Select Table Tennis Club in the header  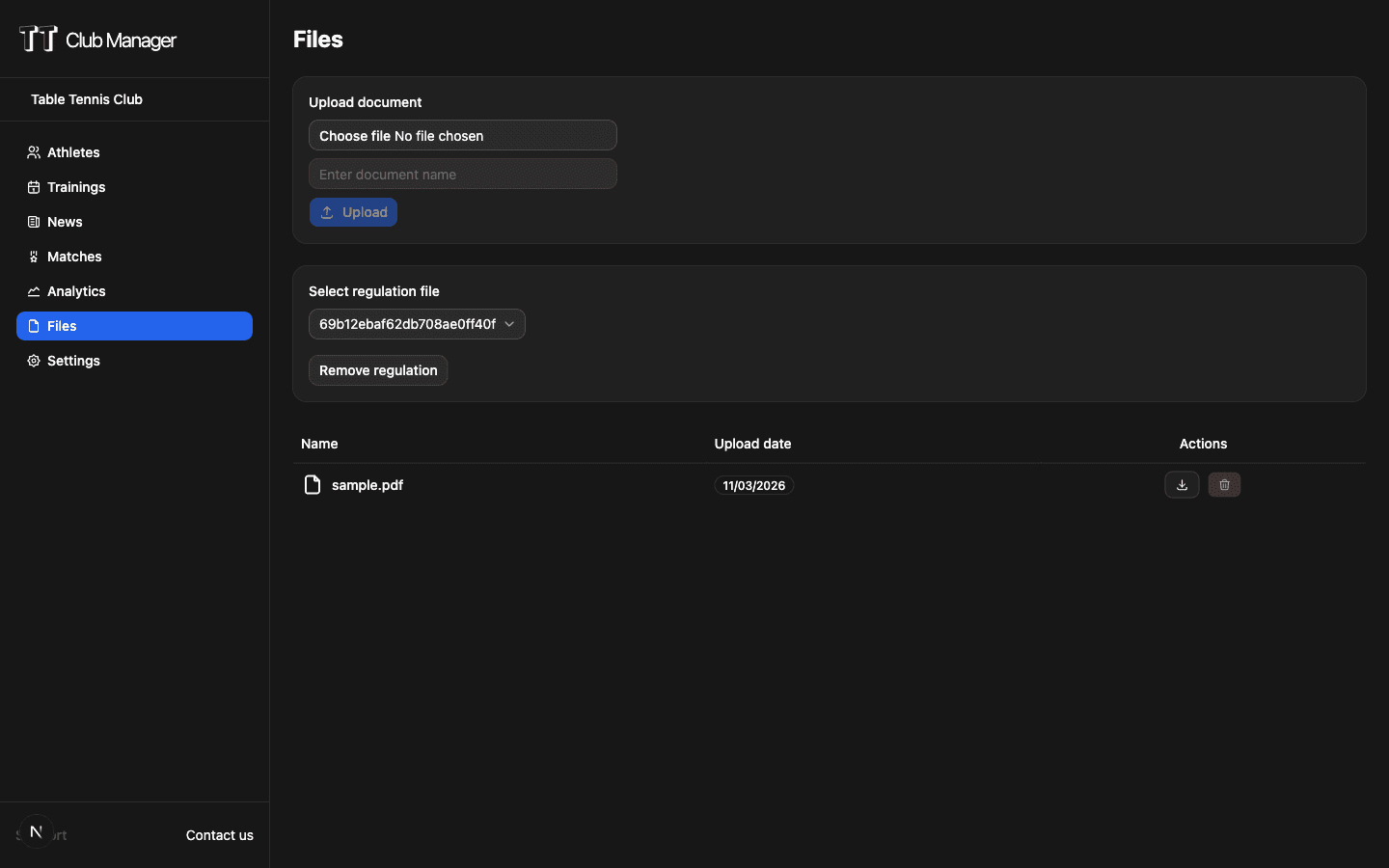[x=86, y=98]
